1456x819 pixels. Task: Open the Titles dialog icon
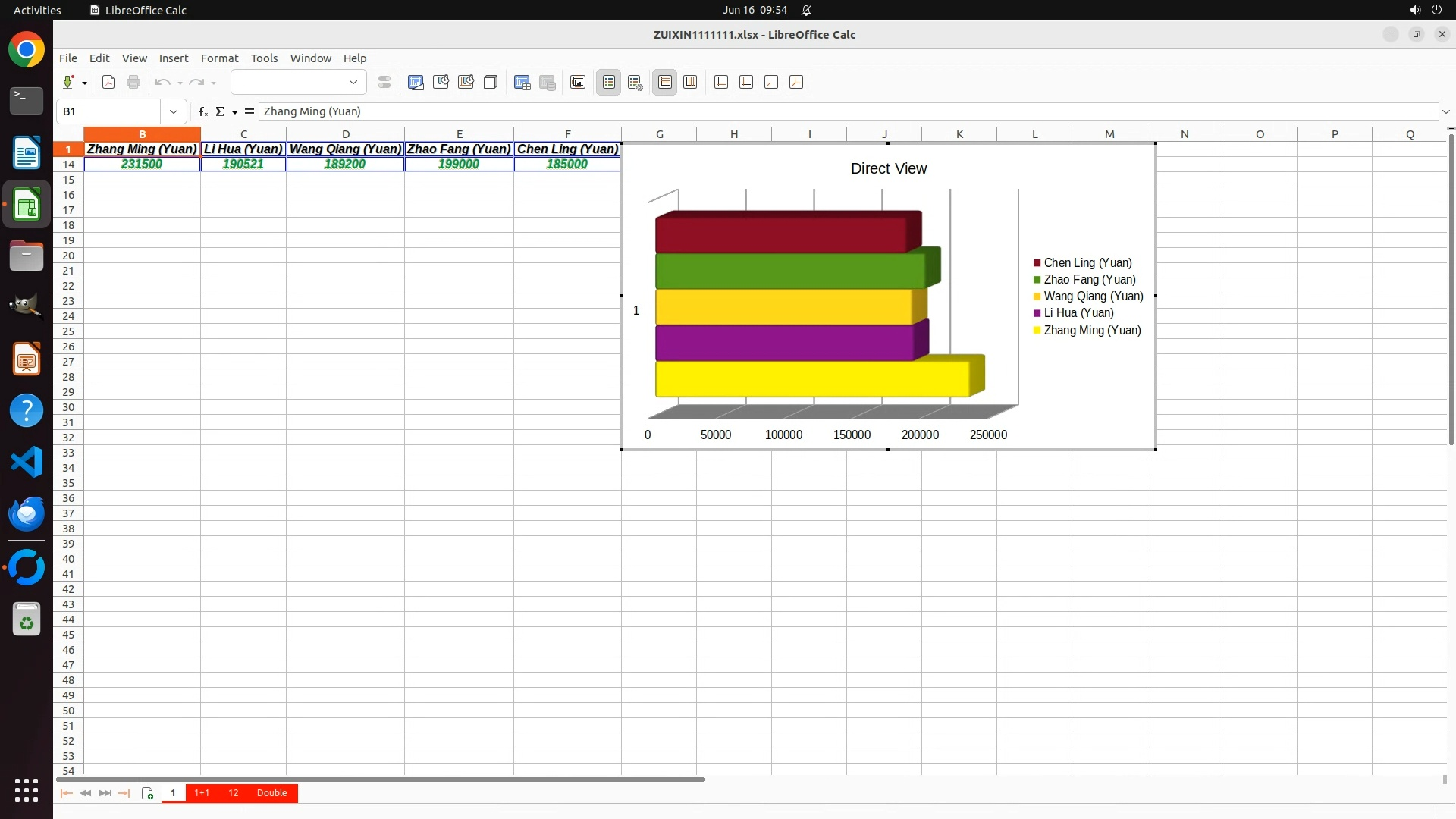tap(578, 83)
